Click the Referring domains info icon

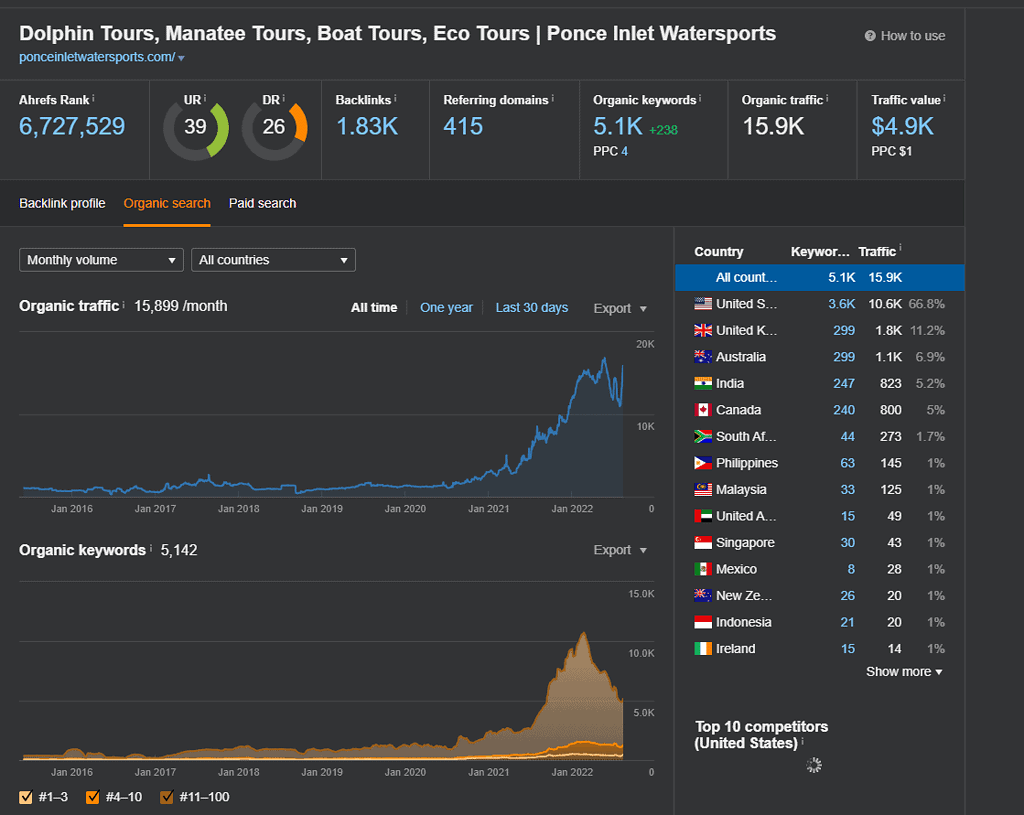pos(553,99)
